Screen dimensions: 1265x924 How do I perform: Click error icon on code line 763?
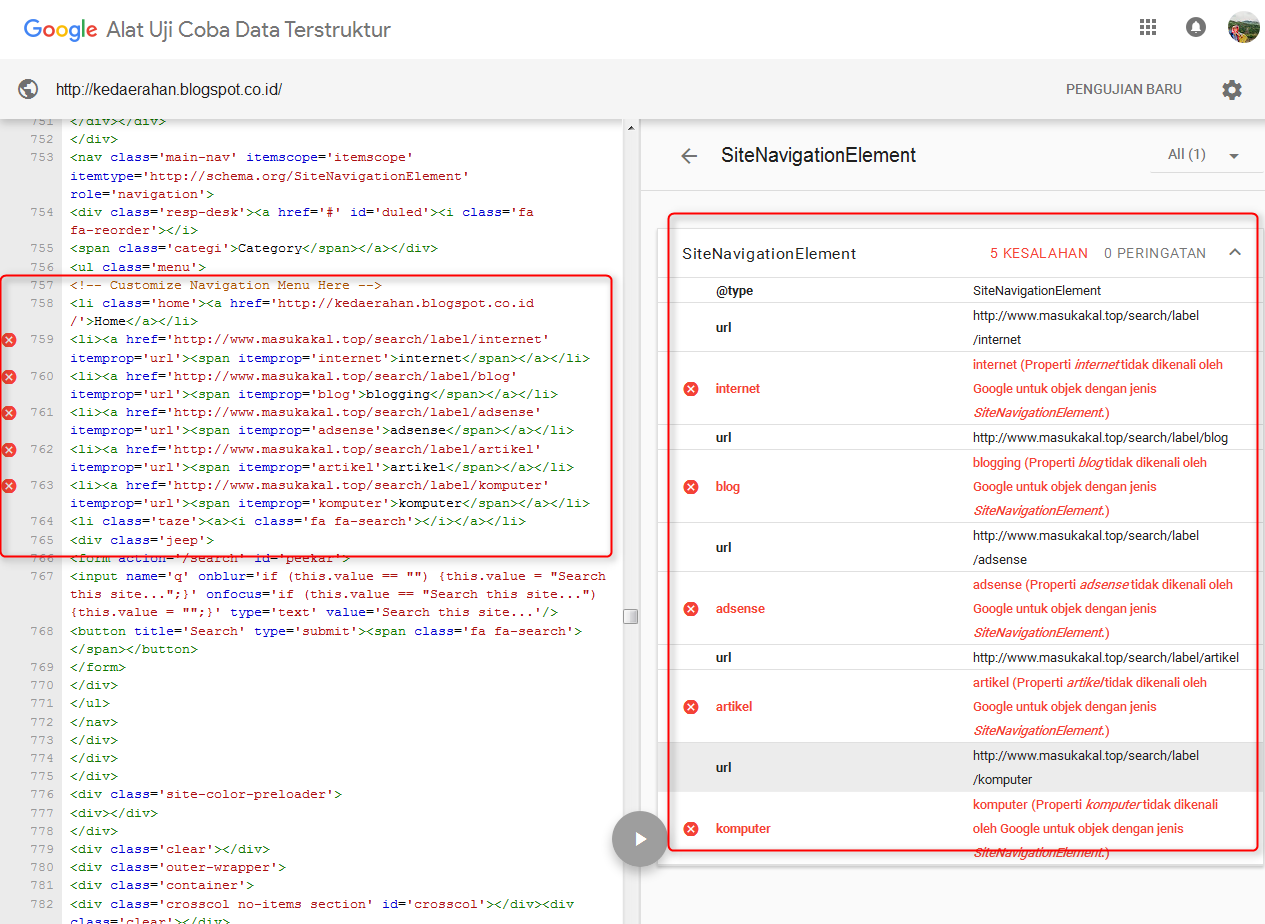pos(10,486)
